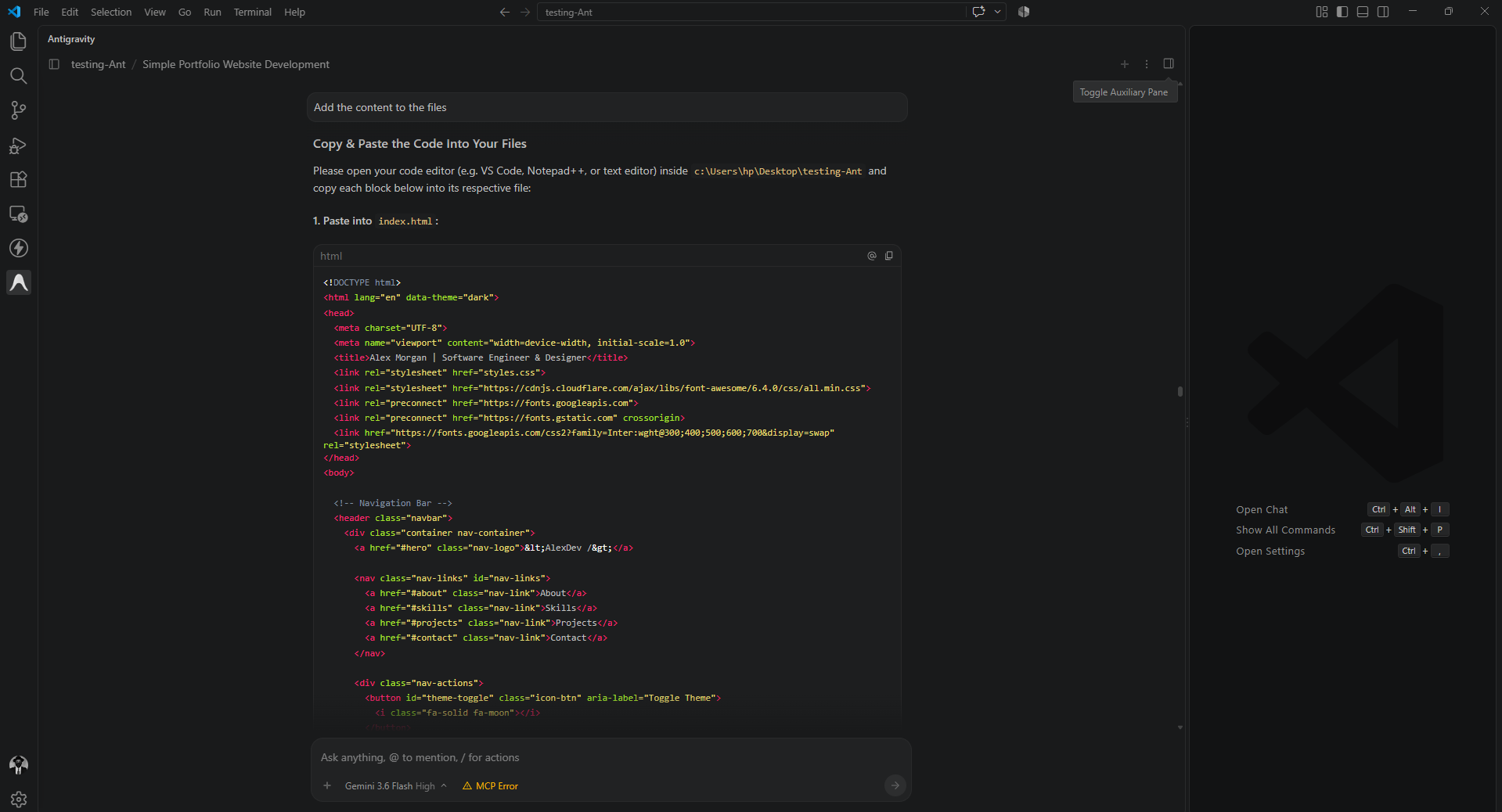
Task: Start a new conversation with plus icon
Action: coord(1125,64)
